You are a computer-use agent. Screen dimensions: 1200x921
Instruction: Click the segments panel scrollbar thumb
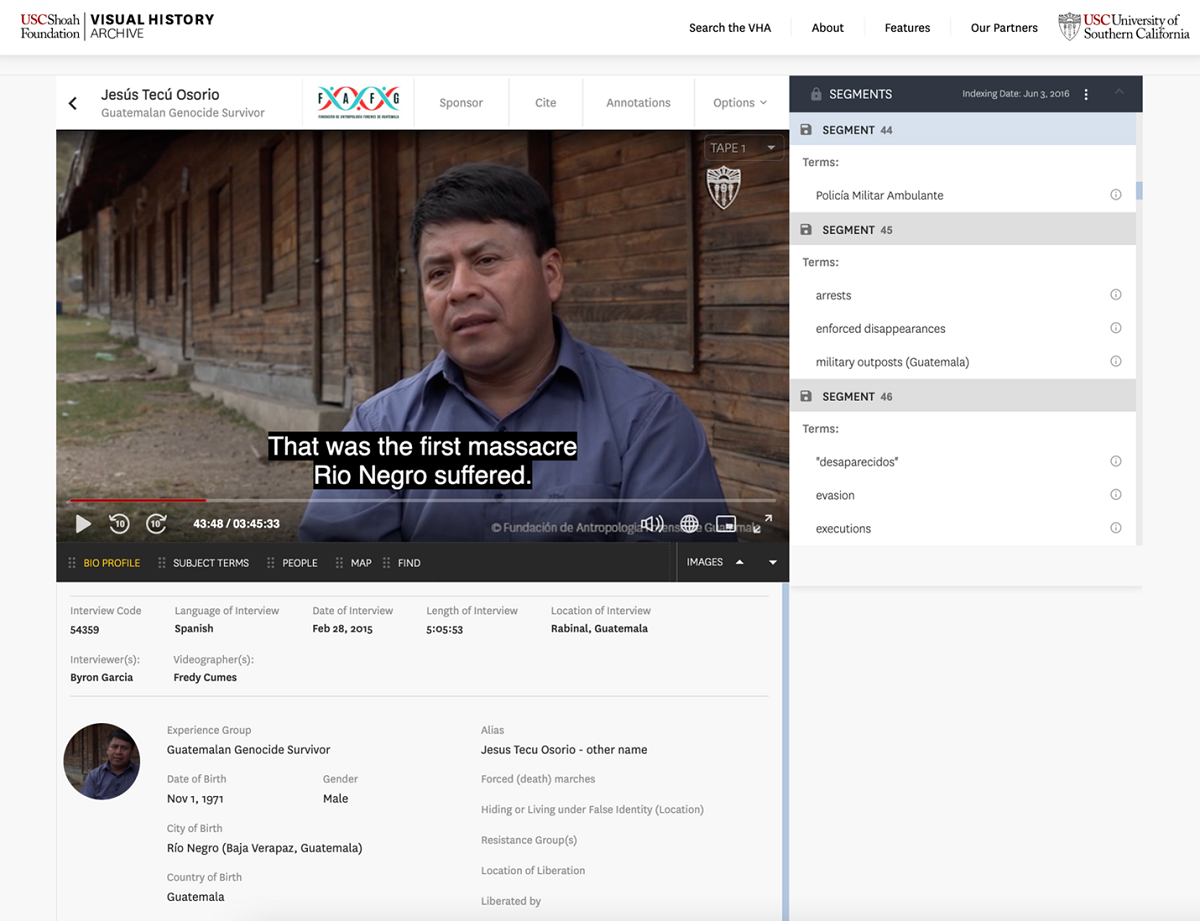[1139, 191]
